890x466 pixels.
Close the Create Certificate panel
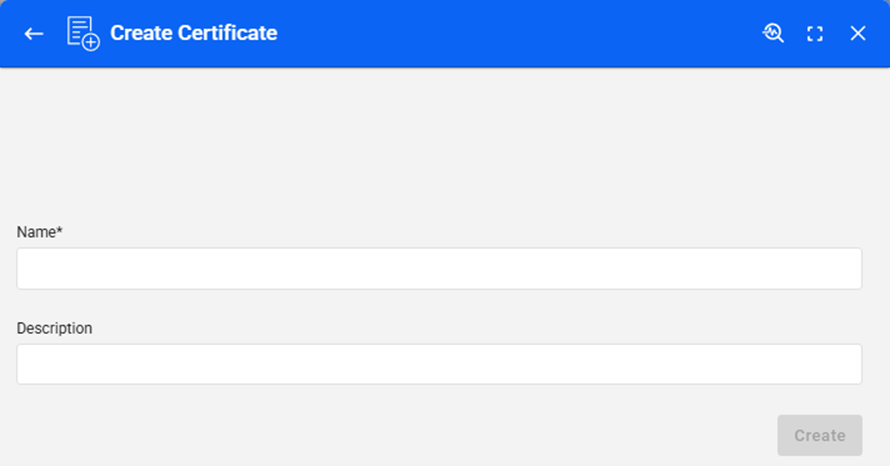point(858,34)
